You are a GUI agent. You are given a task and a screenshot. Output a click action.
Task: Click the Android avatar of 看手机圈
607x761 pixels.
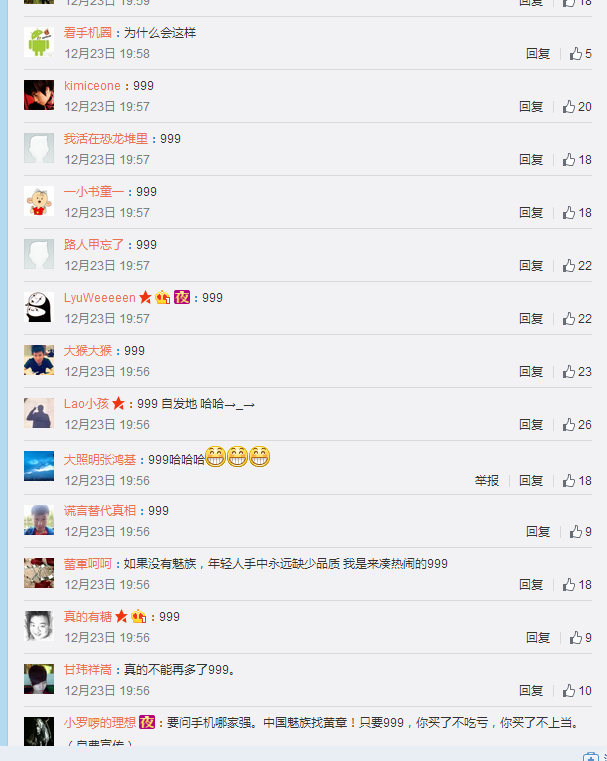(39, 42)
